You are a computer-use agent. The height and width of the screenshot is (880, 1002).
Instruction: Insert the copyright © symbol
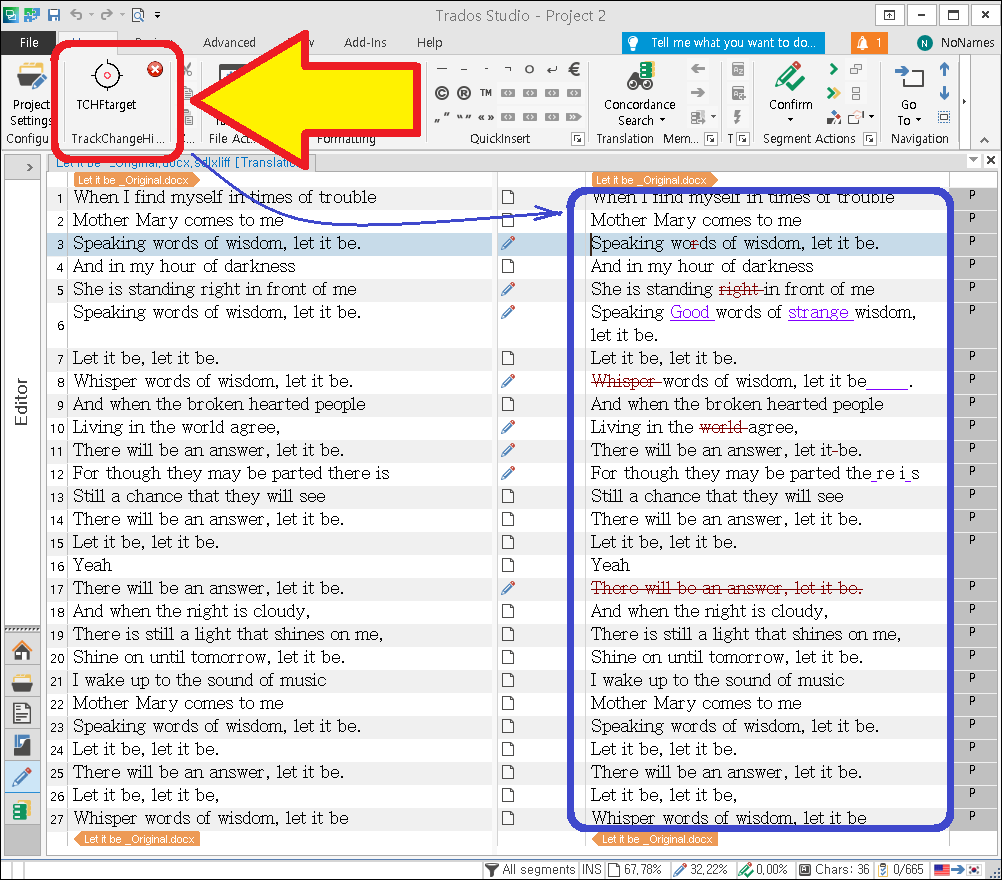pos(442,93)
